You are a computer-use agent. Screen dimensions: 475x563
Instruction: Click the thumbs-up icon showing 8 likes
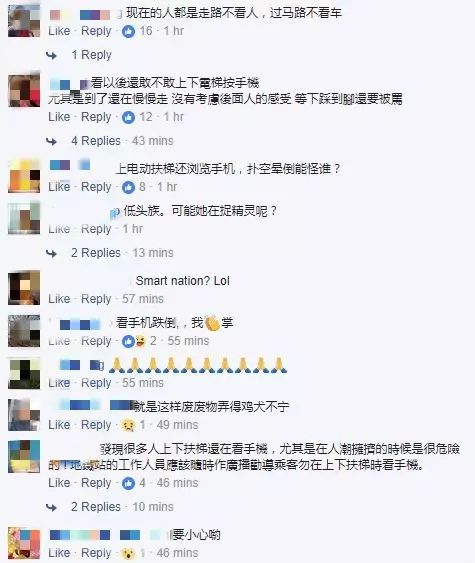[128, 187]
